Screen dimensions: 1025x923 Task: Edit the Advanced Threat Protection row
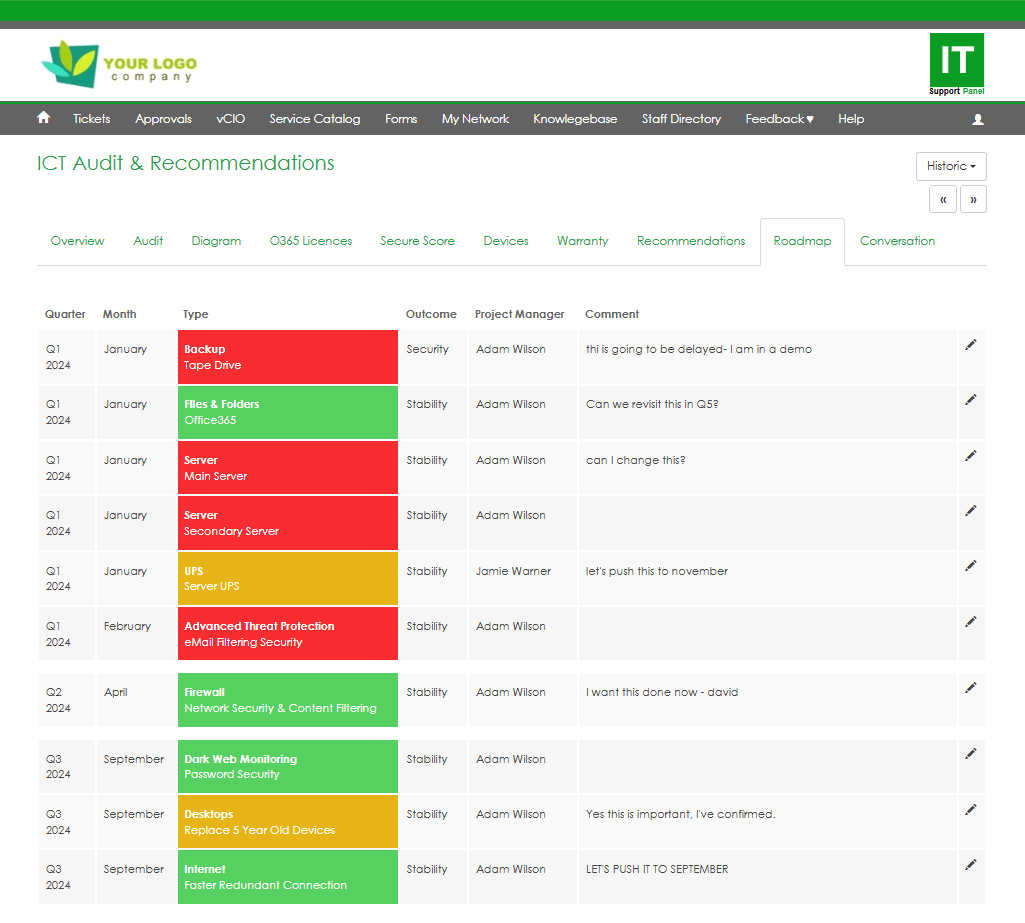coord(970,622)
